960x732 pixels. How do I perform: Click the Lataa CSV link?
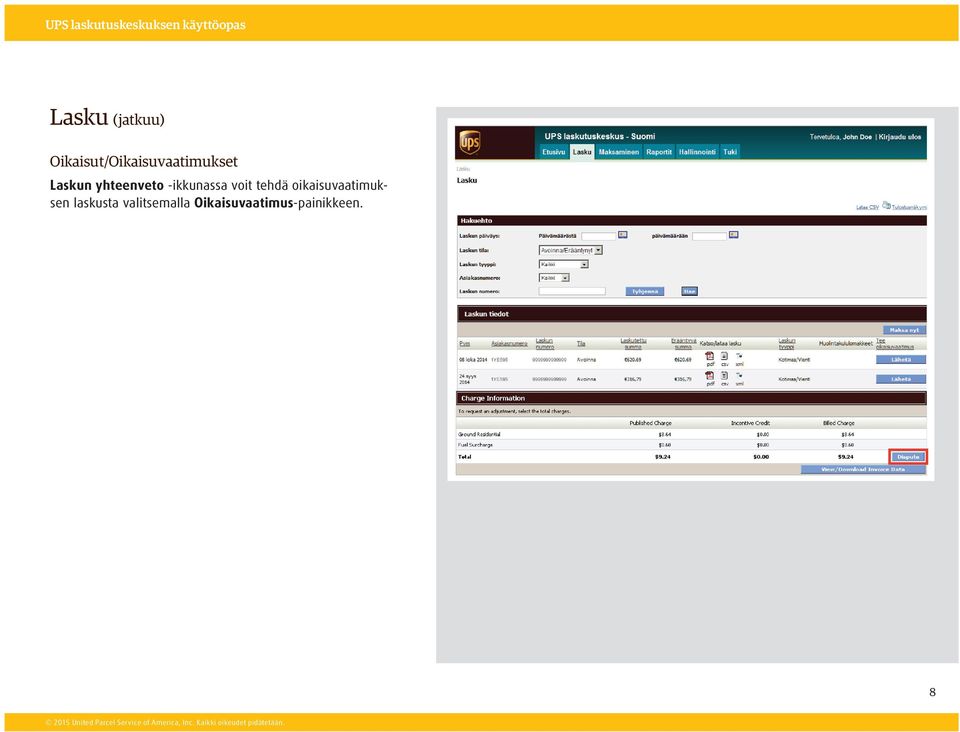click(x=868, y=207)
